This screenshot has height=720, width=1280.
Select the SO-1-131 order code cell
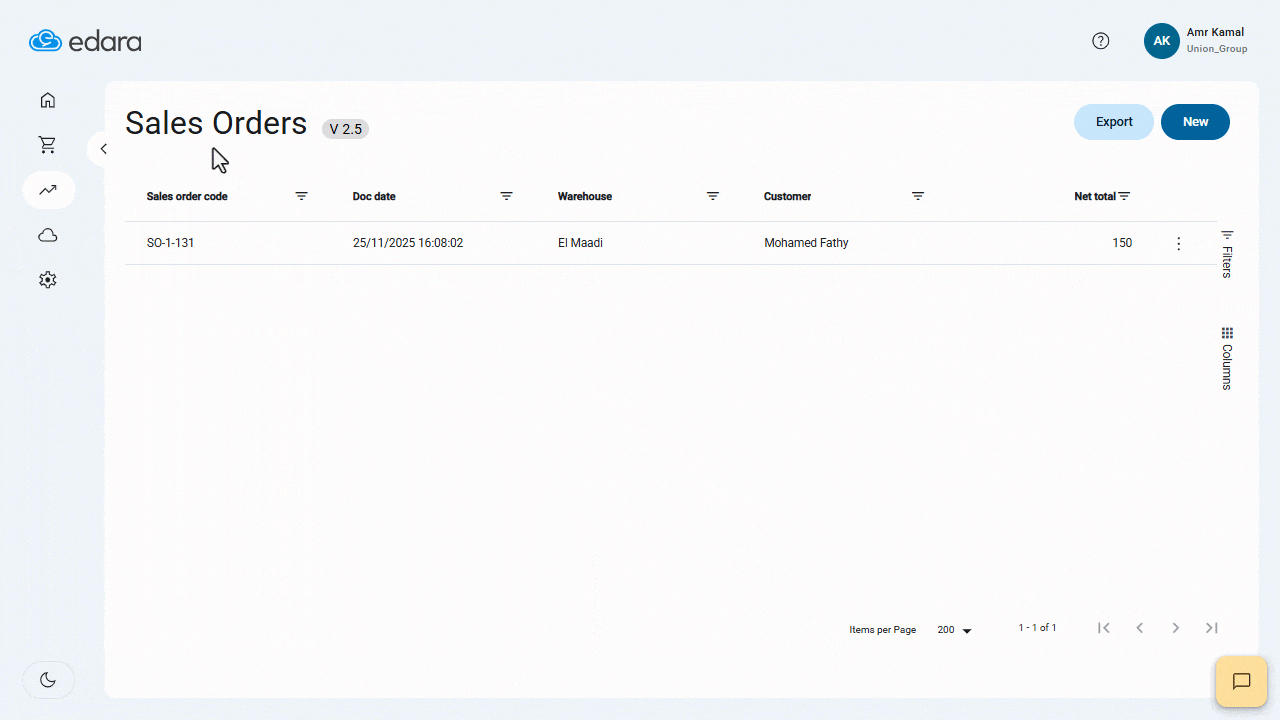[170, 243]
